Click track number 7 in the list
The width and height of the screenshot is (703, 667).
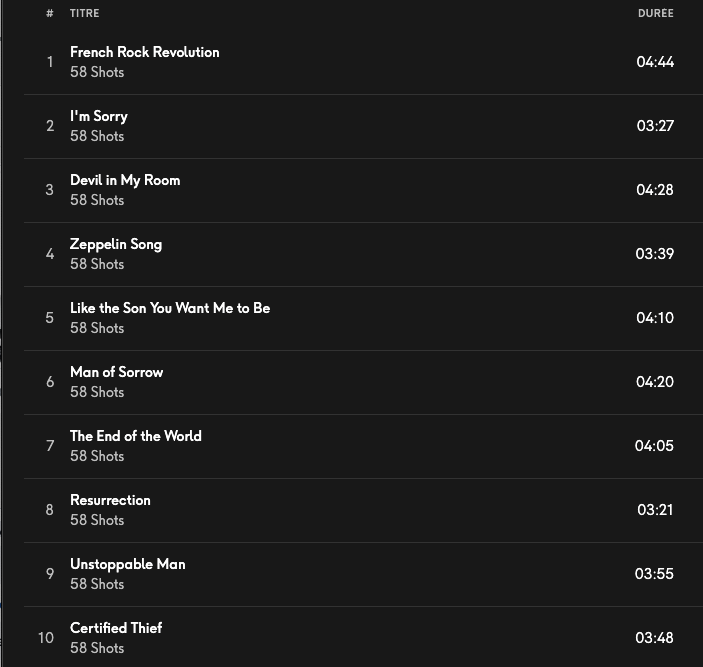[49, 446]
